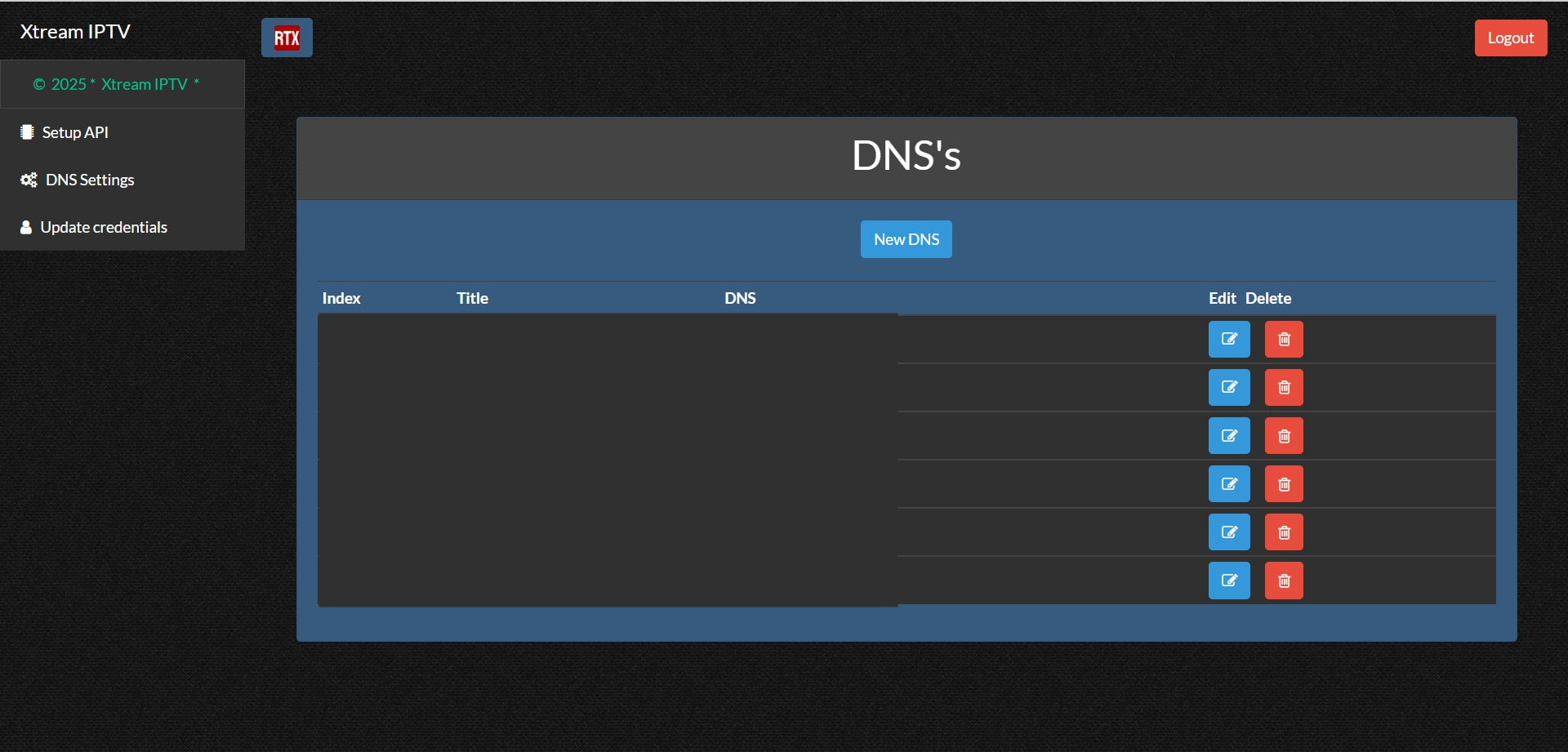Screen dimensions: 1568x752
Task: Delete the last DNS entry
Action: (x=1283, y=581)
